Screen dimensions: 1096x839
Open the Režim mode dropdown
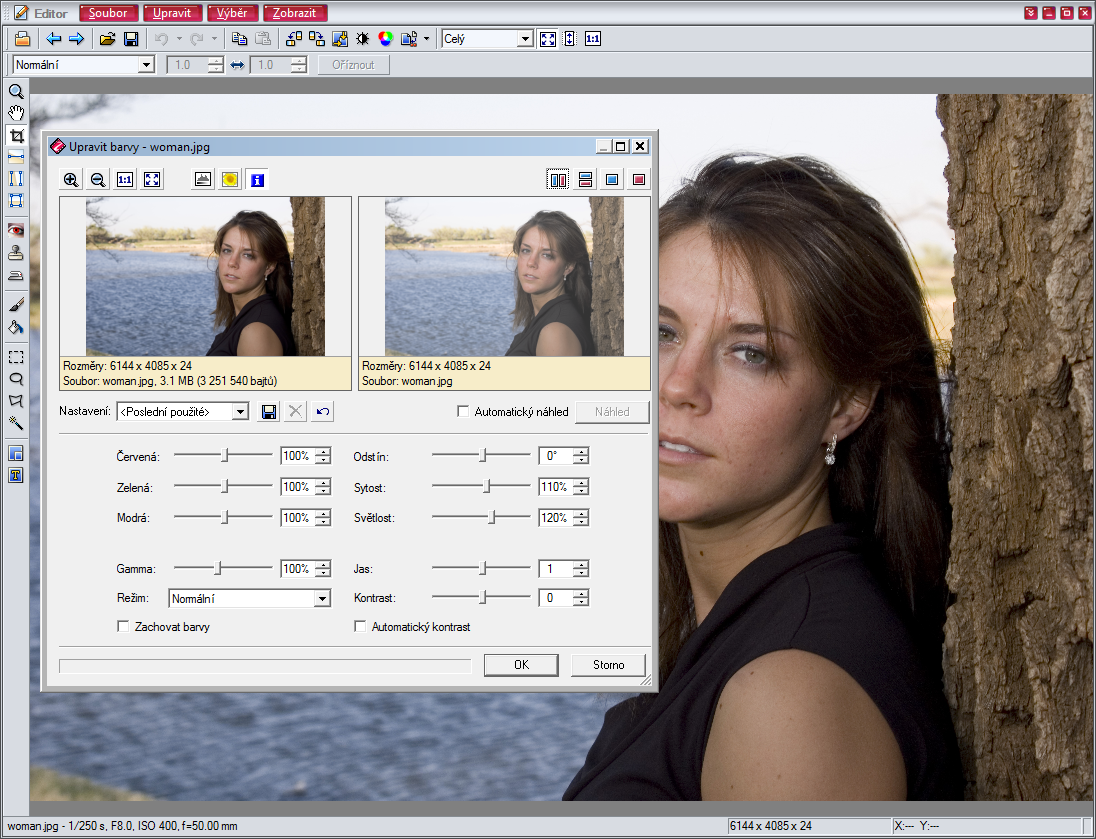pos(322,598)
